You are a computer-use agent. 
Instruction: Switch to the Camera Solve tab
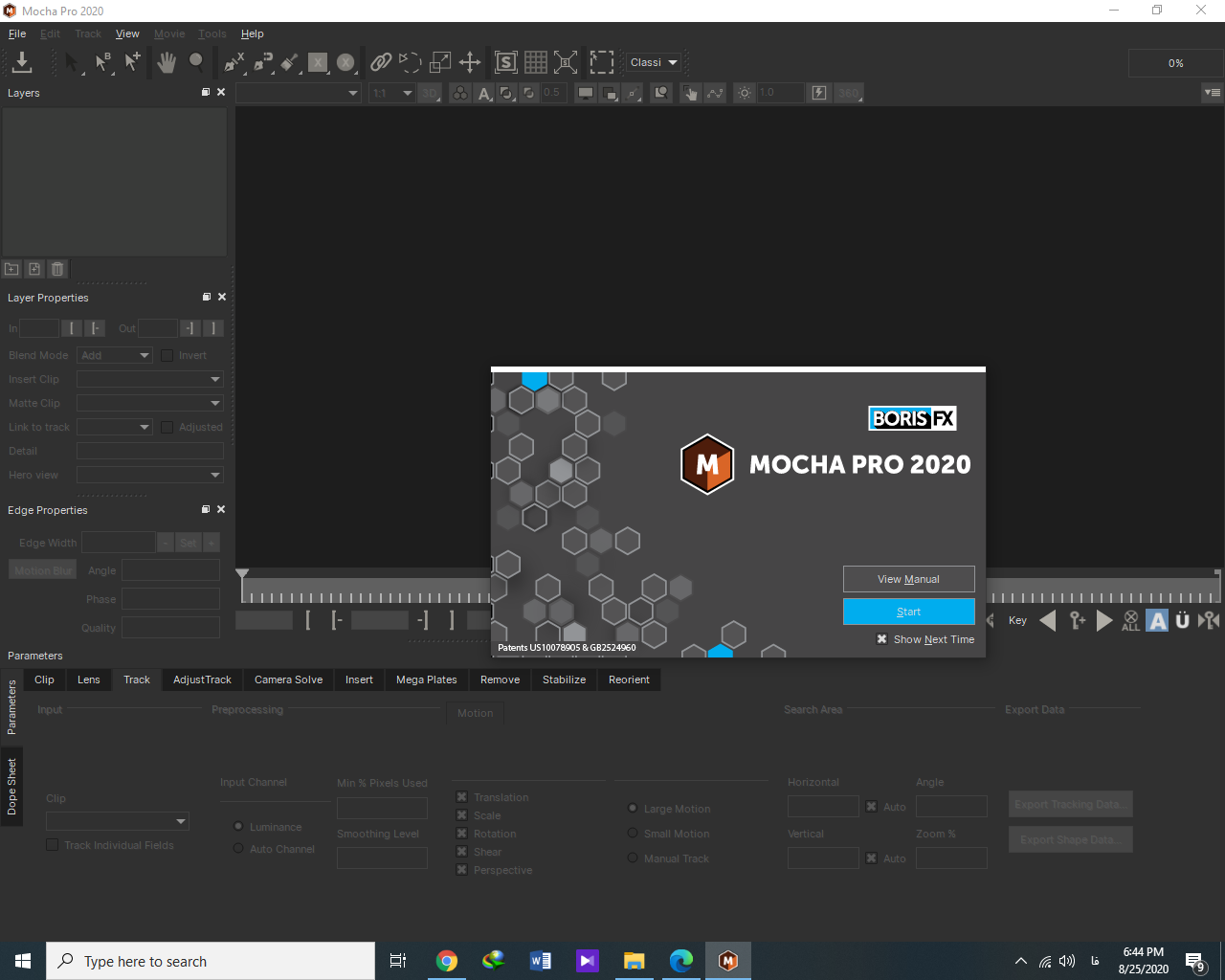(289, 679)
